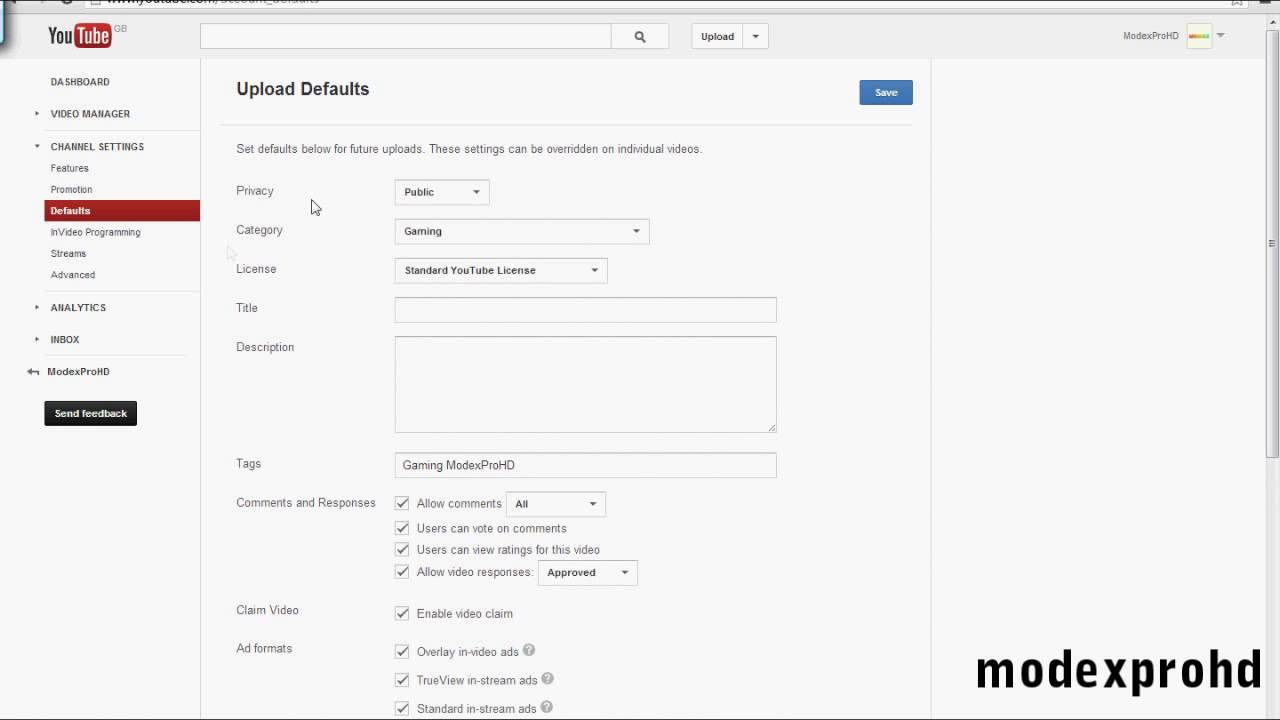1280x720 pixels.
Task: Click the YouTube logo
Action: (79, 36)
